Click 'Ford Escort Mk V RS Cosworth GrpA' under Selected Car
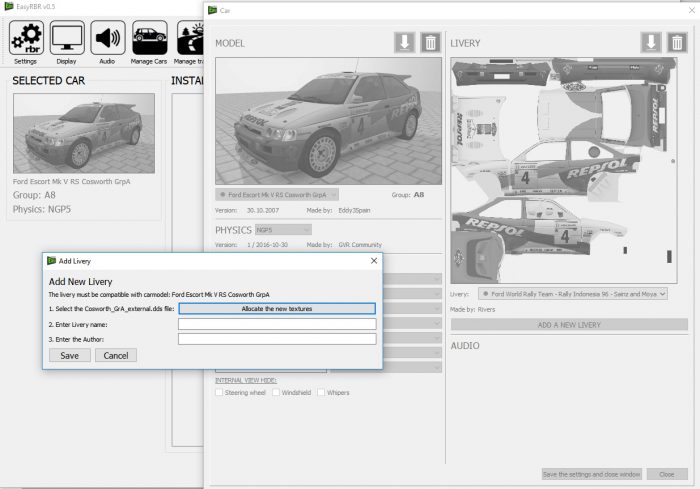The image size is (700, 489). point(71,182)
